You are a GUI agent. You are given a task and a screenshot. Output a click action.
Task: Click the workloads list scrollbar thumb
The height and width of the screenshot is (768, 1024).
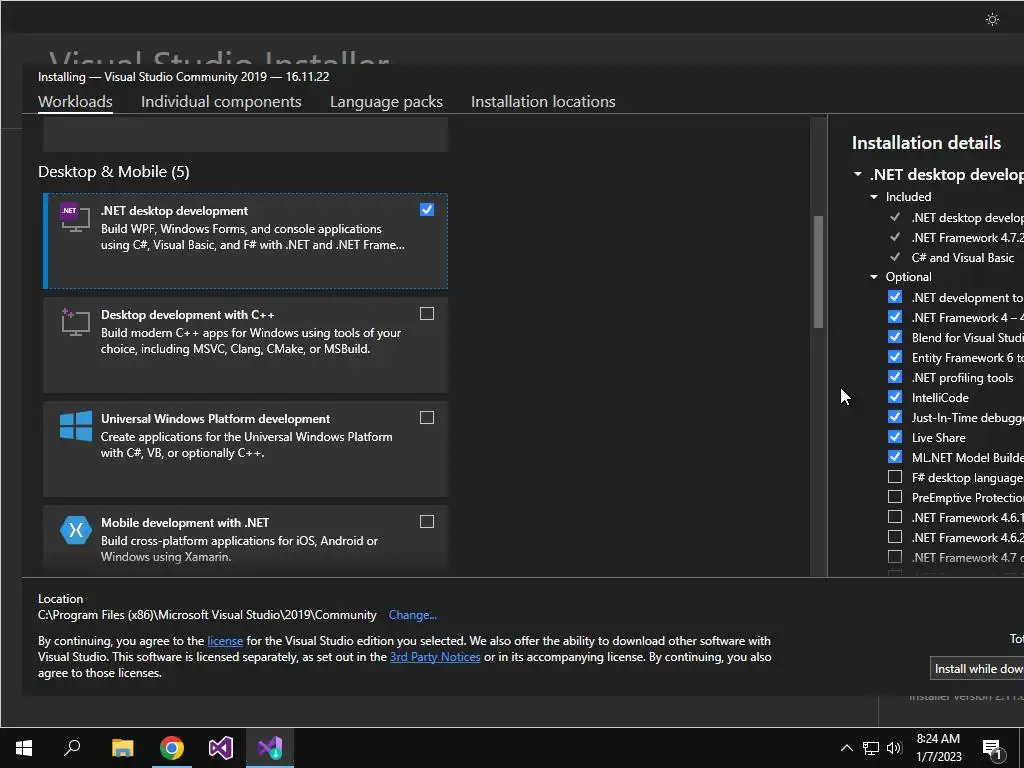point(818,272)
